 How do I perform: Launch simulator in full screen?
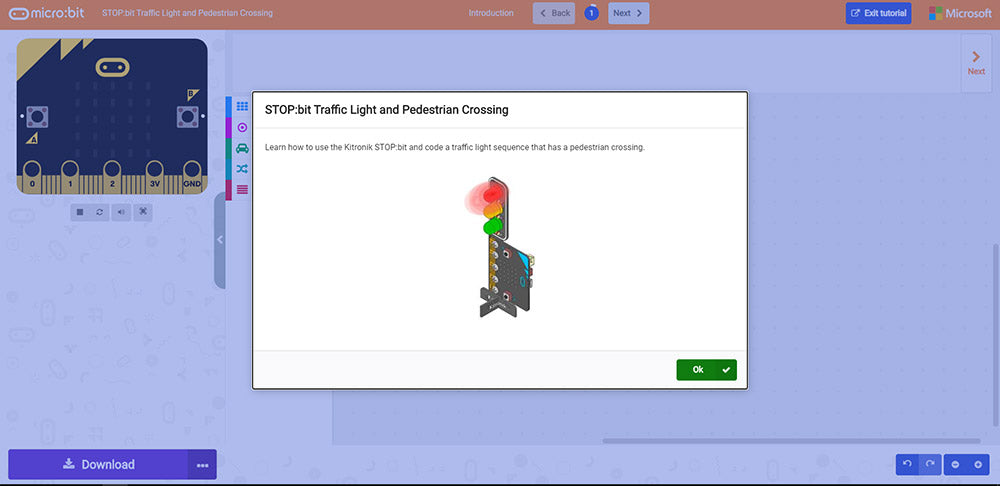[x=143, y=212]
